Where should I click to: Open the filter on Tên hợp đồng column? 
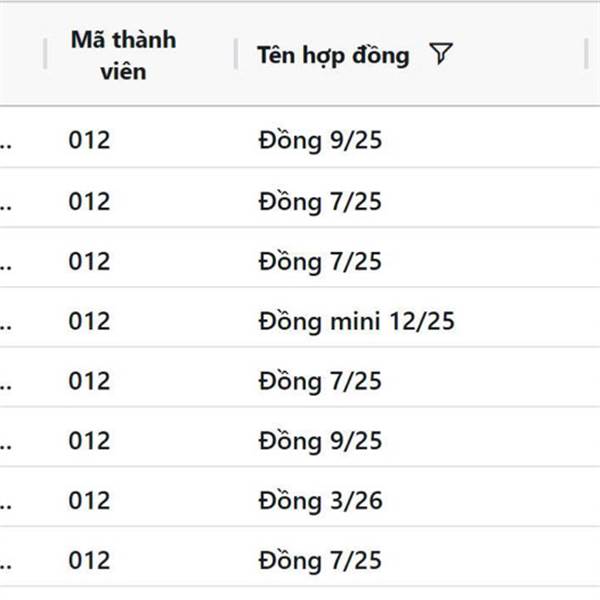(x=441, y=54)
